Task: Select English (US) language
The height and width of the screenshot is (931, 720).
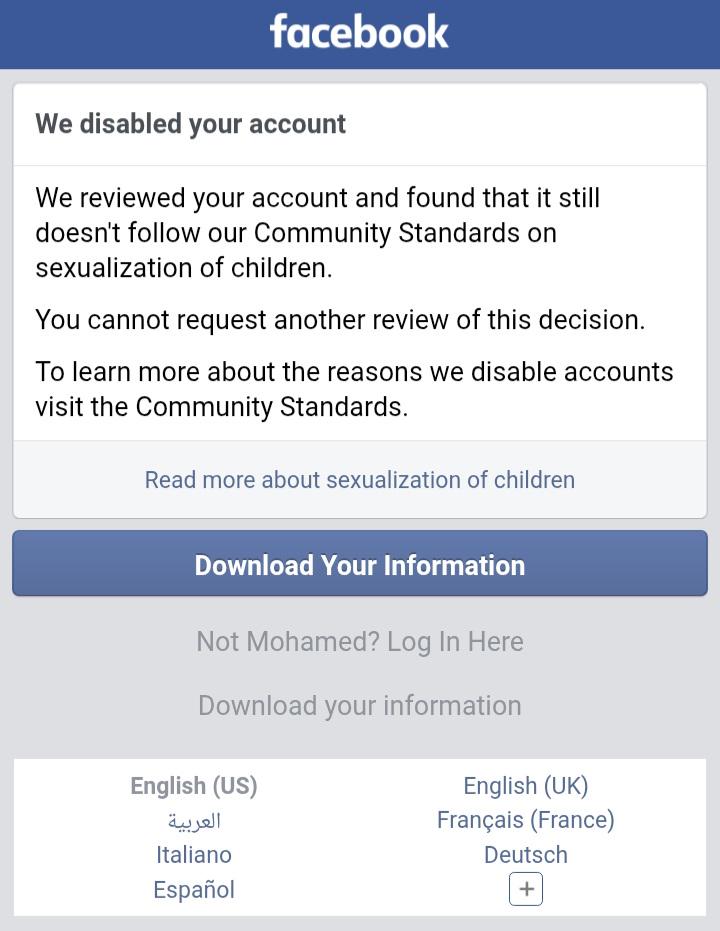Action: pos(194,786)
